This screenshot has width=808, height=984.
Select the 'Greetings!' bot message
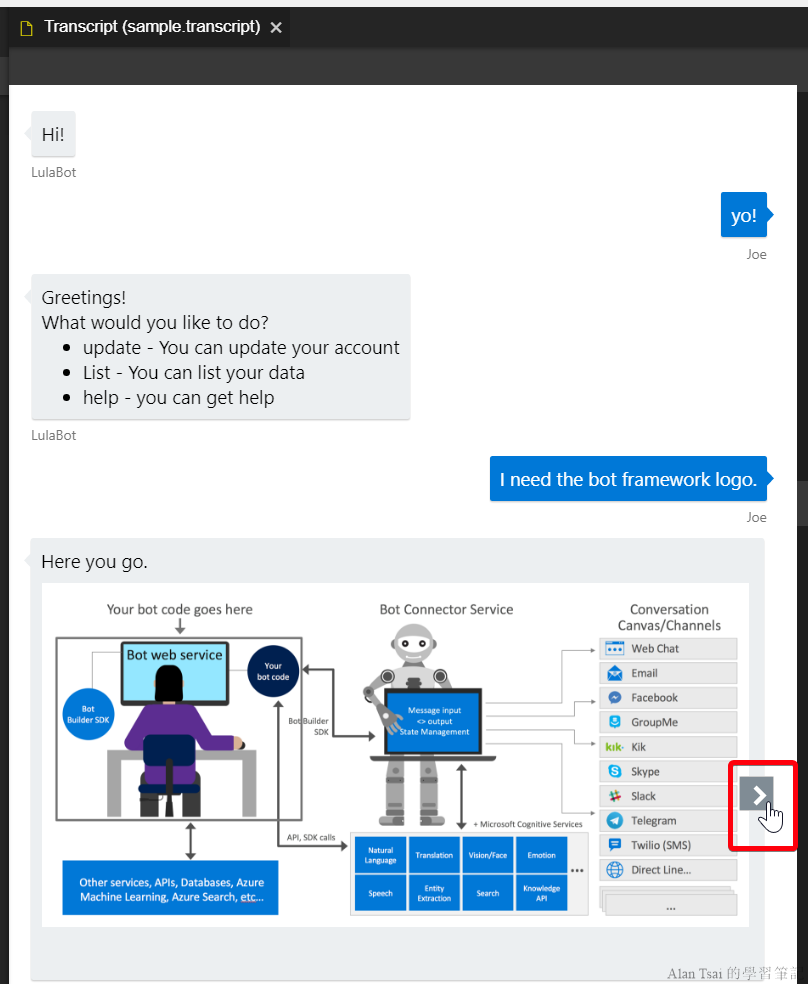(221, 347)
